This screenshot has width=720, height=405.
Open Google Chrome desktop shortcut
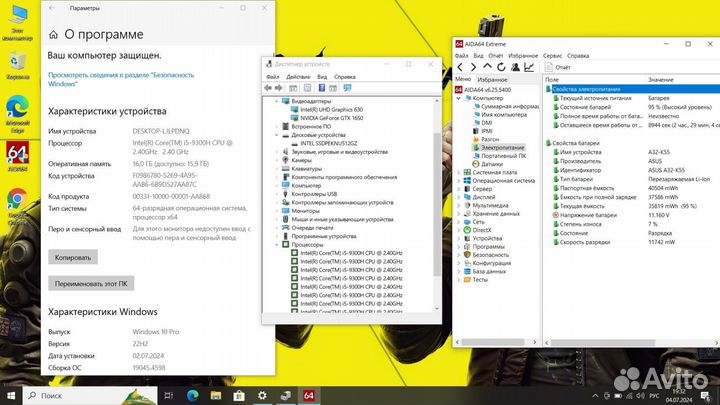[17, 200]
